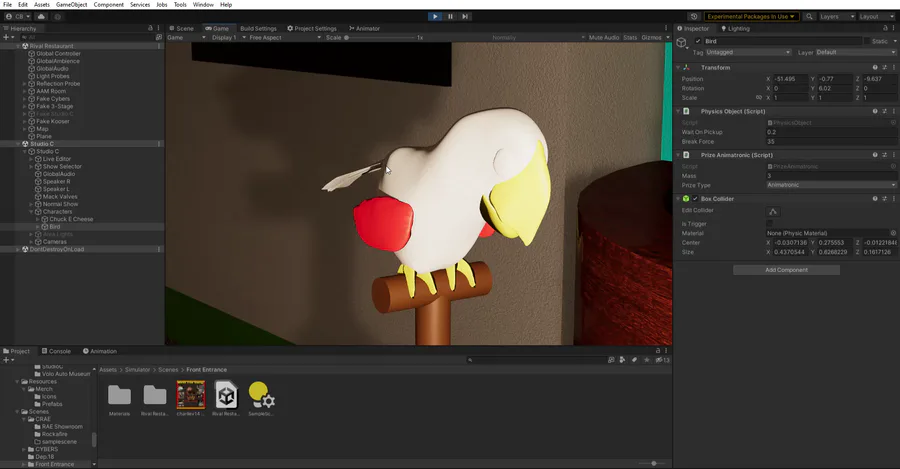Open Physics Object component kebab menu

[x=894, y=111]
